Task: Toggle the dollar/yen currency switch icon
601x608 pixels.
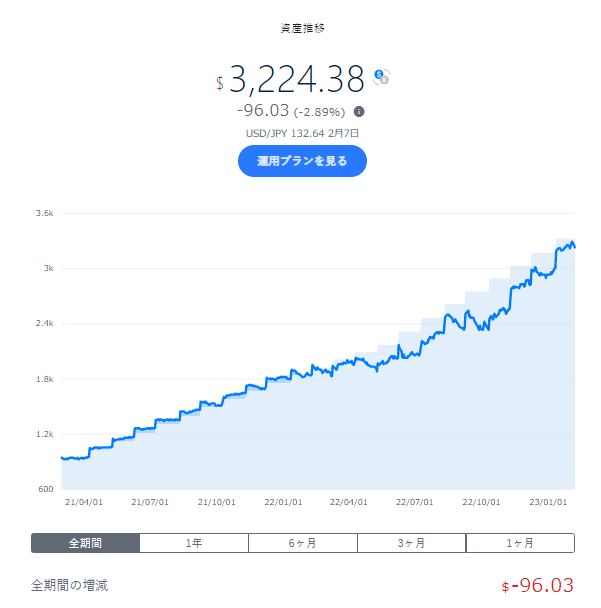Action: [x=382, y=77]
